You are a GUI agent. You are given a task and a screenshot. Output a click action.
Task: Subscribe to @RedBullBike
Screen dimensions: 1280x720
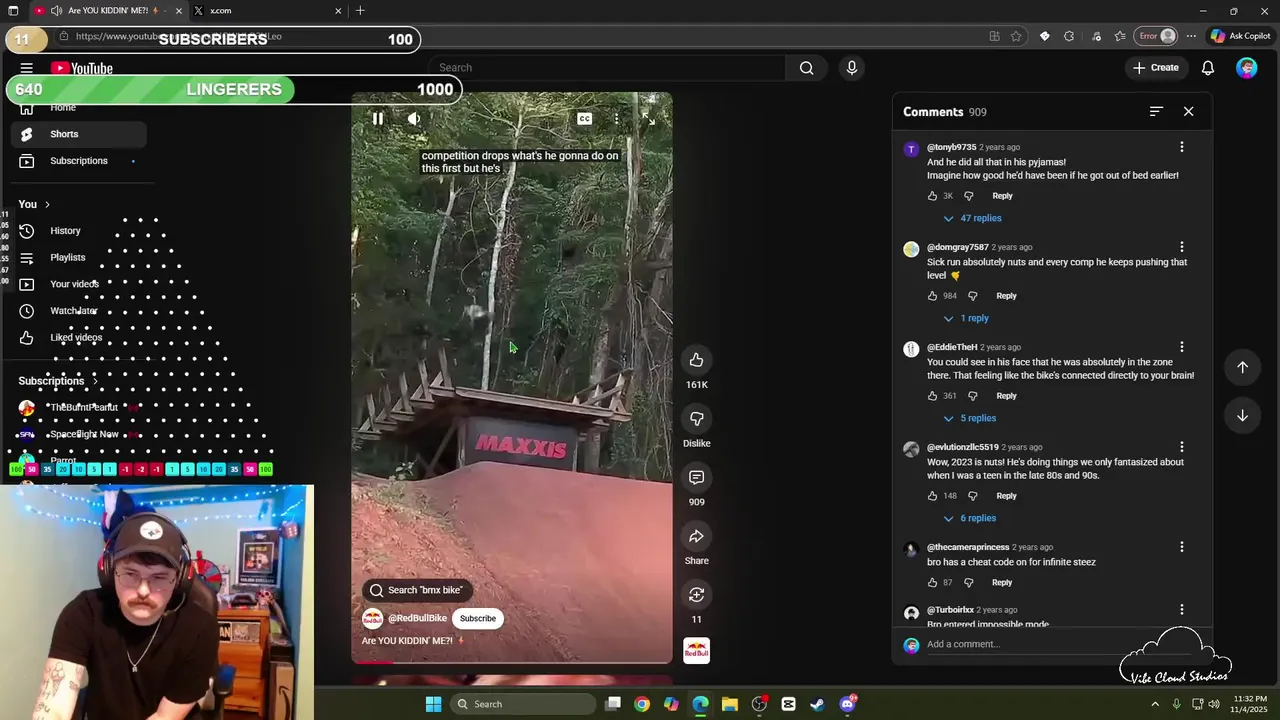click(x=478, y=618)
